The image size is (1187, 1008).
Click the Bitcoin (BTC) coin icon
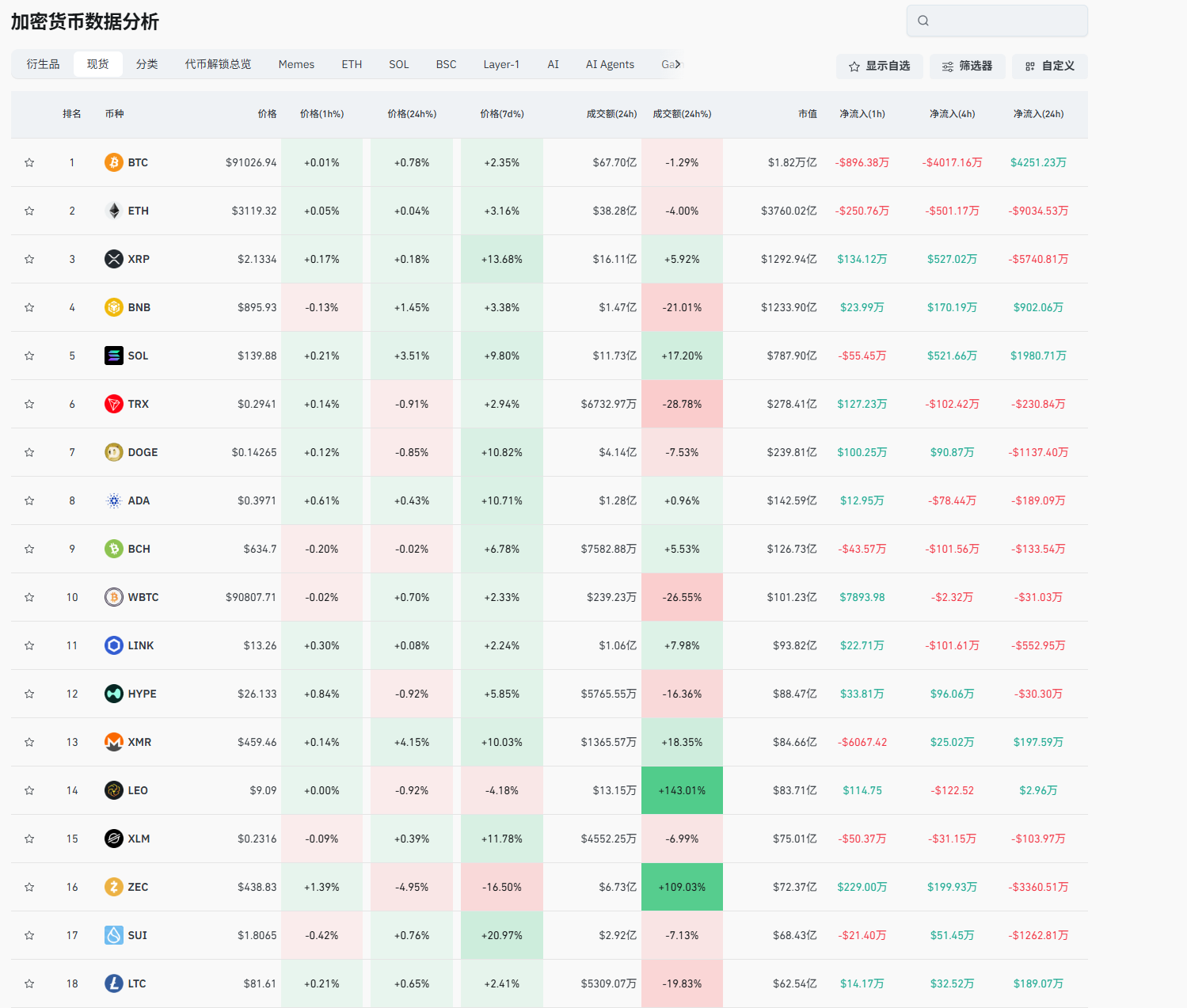click(x=114, y=162)
